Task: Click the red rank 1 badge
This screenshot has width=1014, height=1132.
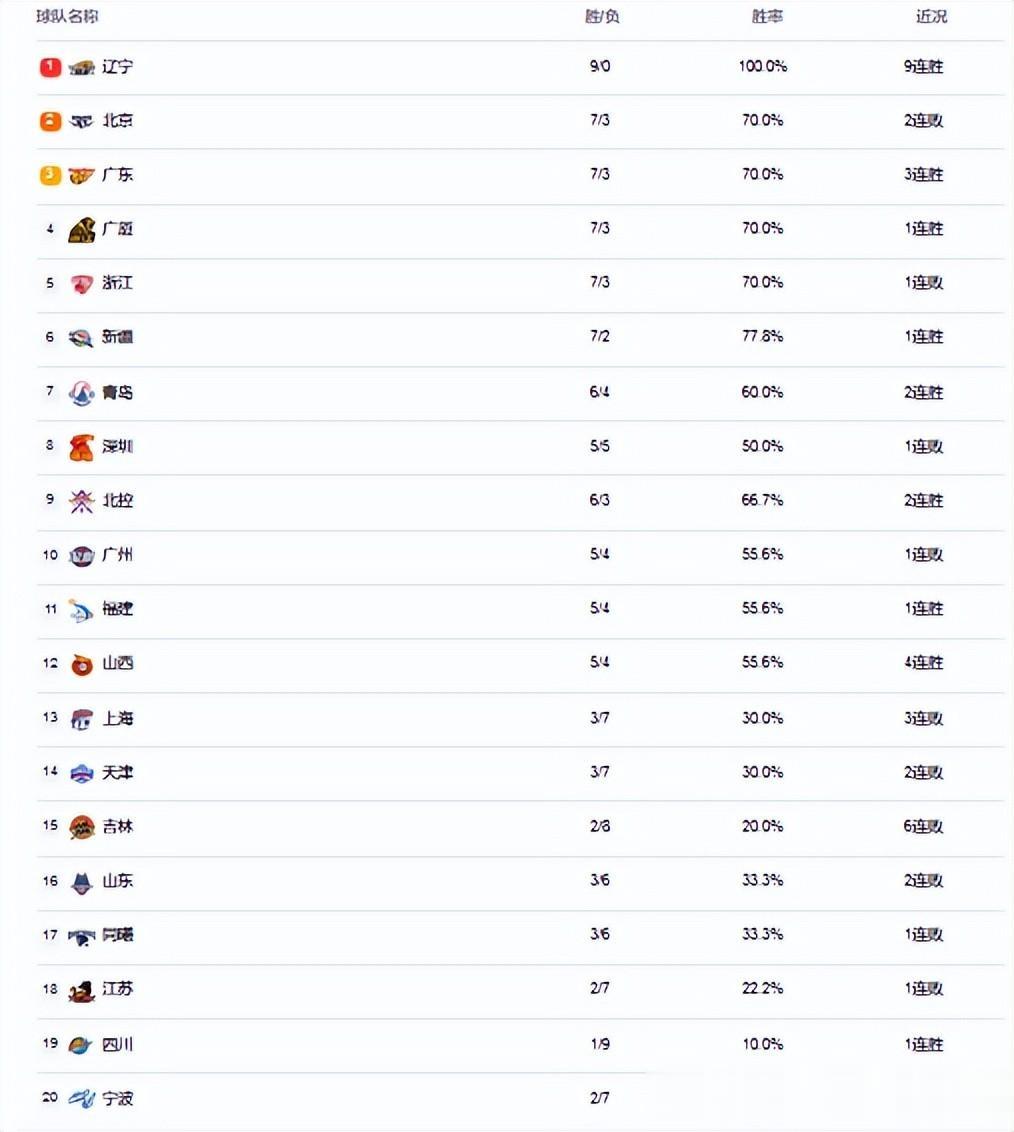Action: (50, 67)
